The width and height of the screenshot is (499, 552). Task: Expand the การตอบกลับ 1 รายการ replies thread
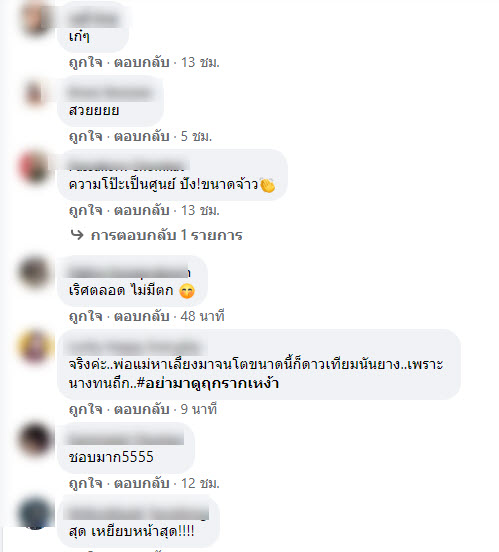click(x=166, y=235)
